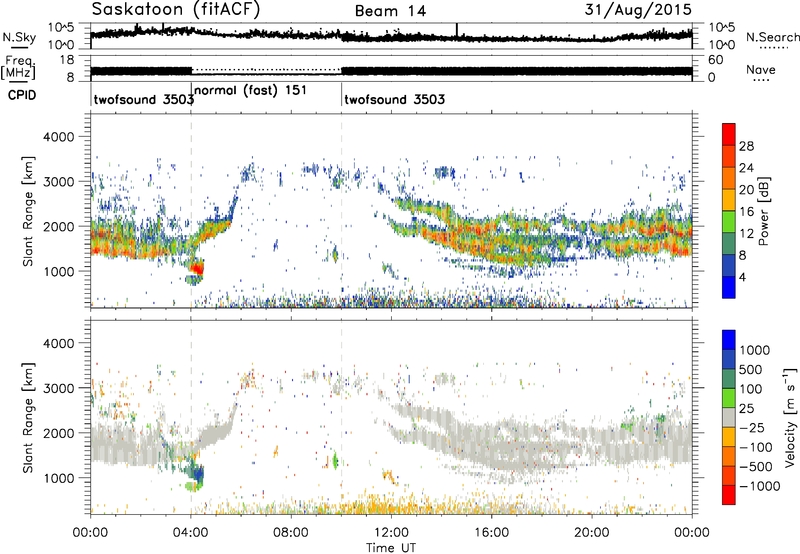Image resolution: width=800 pixels, height=554 pixels.
Task: Click the "Saskatoon (fitACF)" plot title
Action: (176, 9)
